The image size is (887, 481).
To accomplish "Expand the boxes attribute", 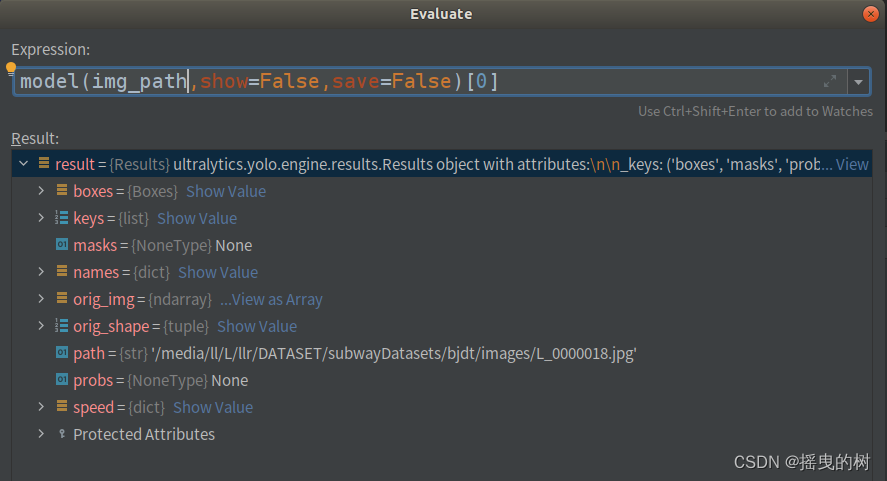I will coord(41,191).
